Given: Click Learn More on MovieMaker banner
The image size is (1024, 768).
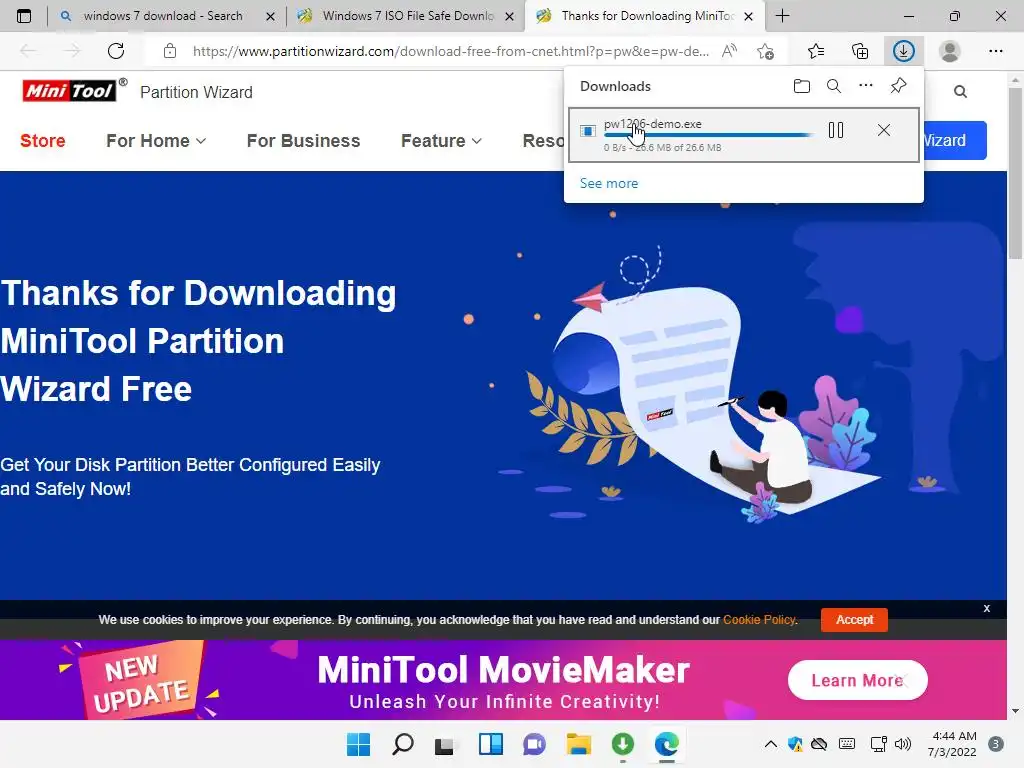Looking at the screenshot, I should pyautogui.click(x=857, y=680).
